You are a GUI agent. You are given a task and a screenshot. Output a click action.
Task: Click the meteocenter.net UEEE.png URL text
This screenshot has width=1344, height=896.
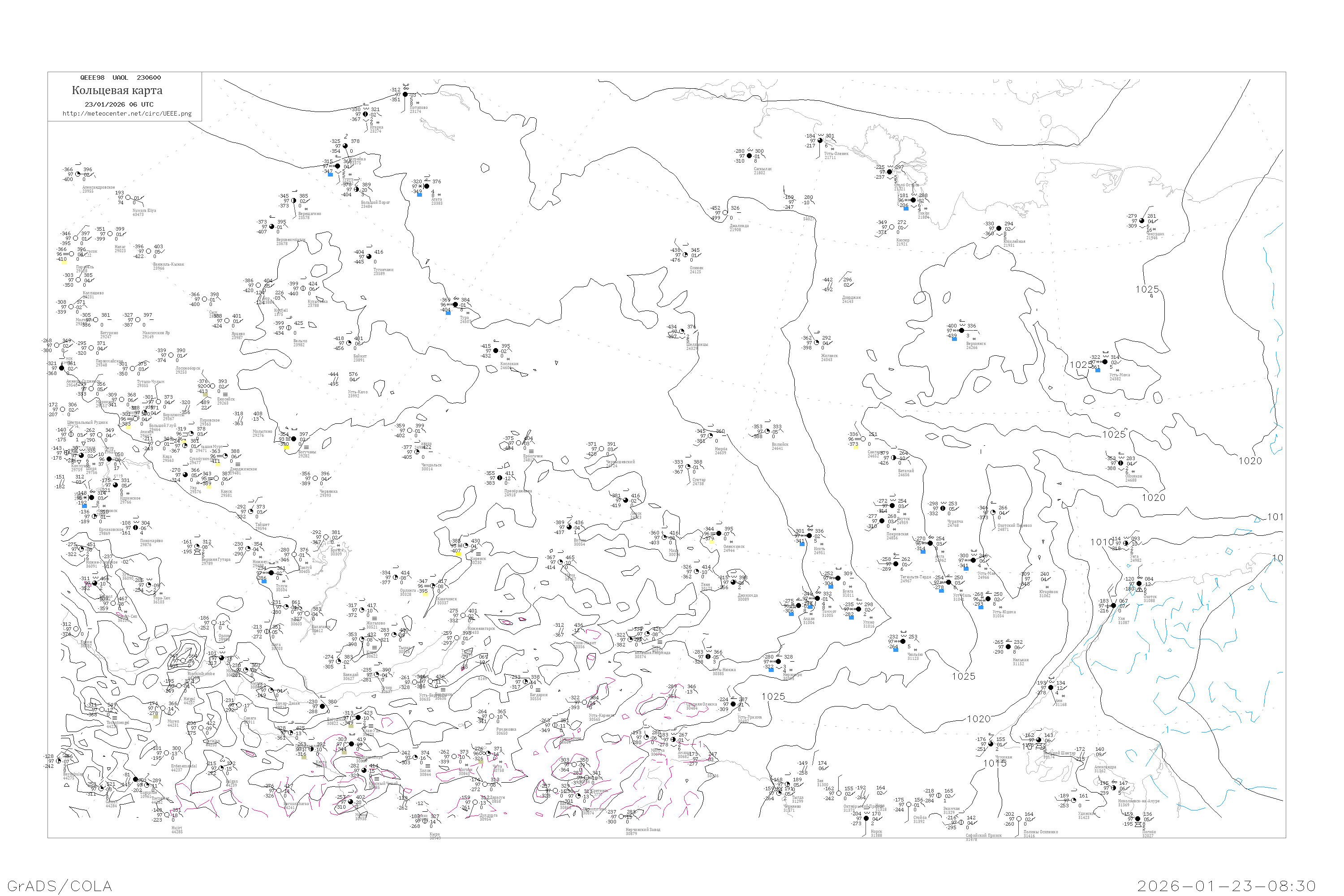pyautogui.click(x=127, y=113)
